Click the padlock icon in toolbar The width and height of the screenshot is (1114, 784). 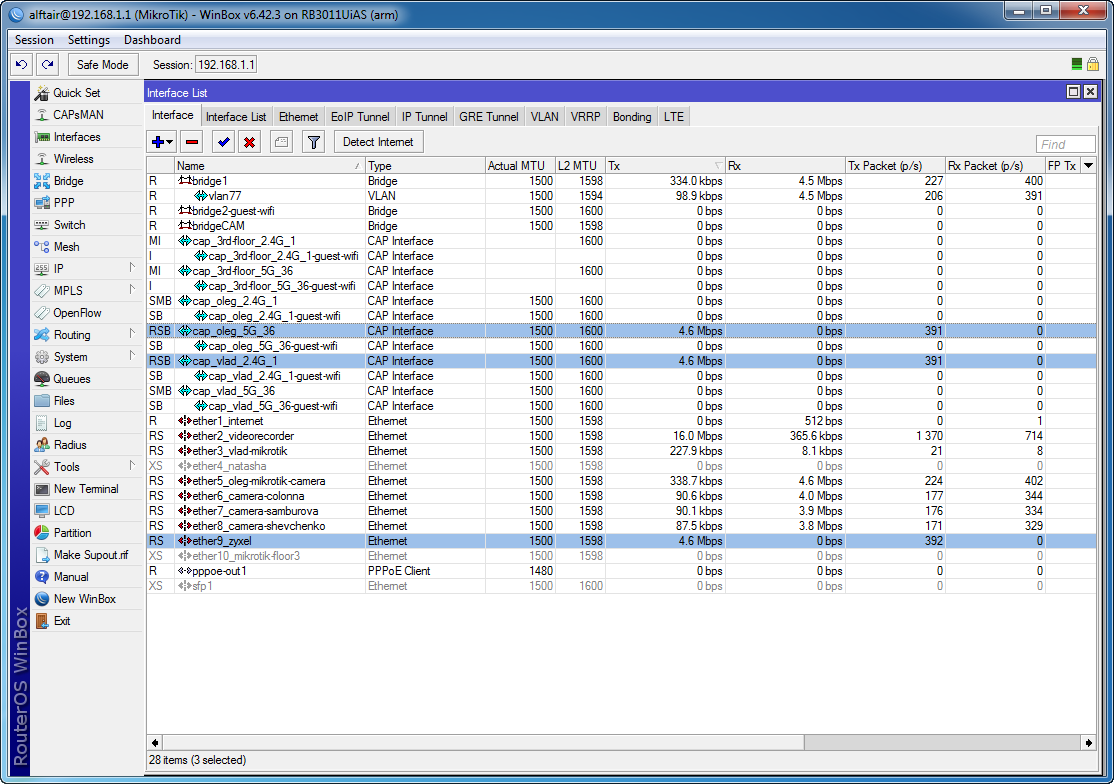[1093, 65]
